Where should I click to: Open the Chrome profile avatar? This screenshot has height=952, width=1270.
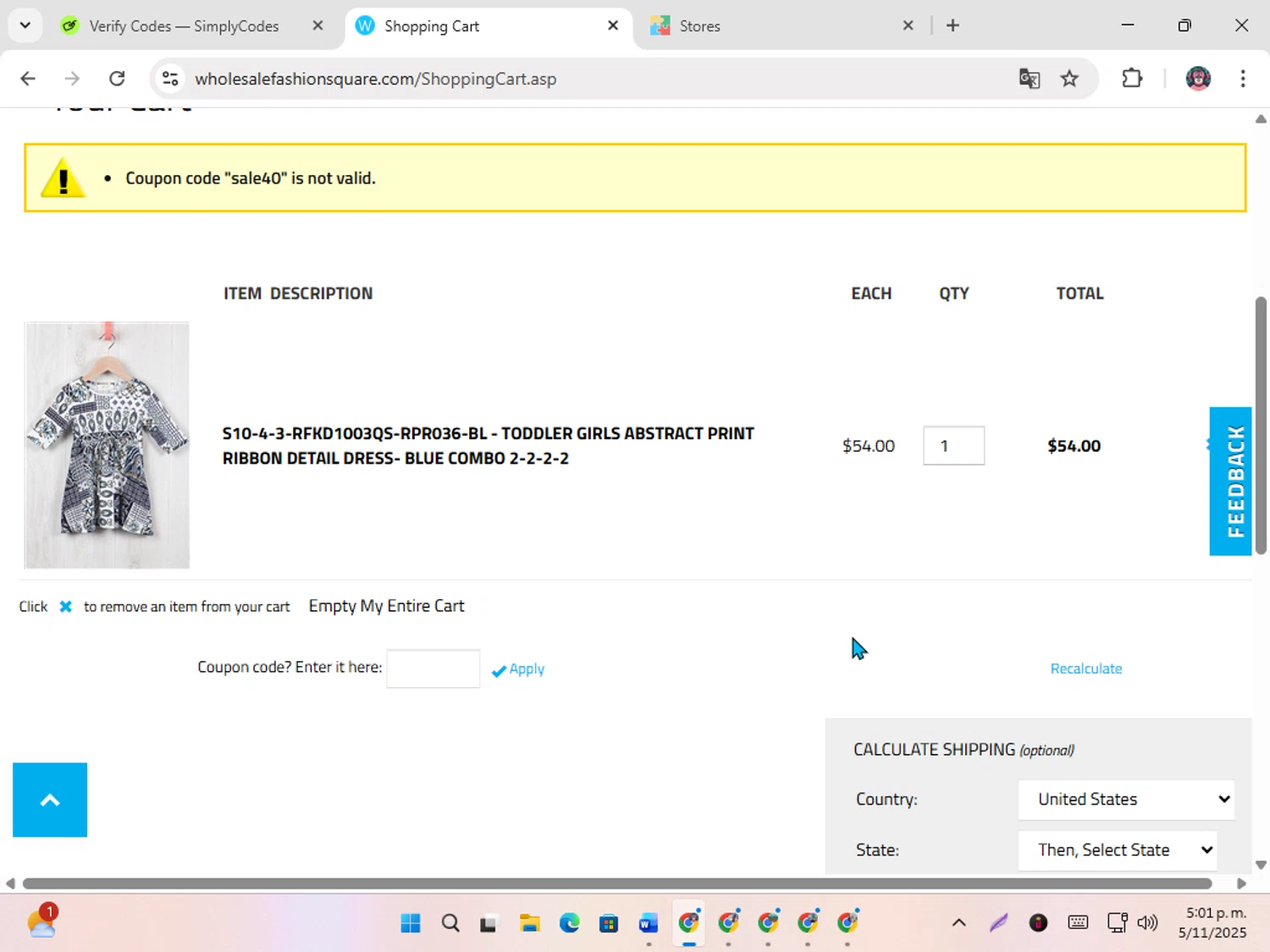coord(1198,79)
